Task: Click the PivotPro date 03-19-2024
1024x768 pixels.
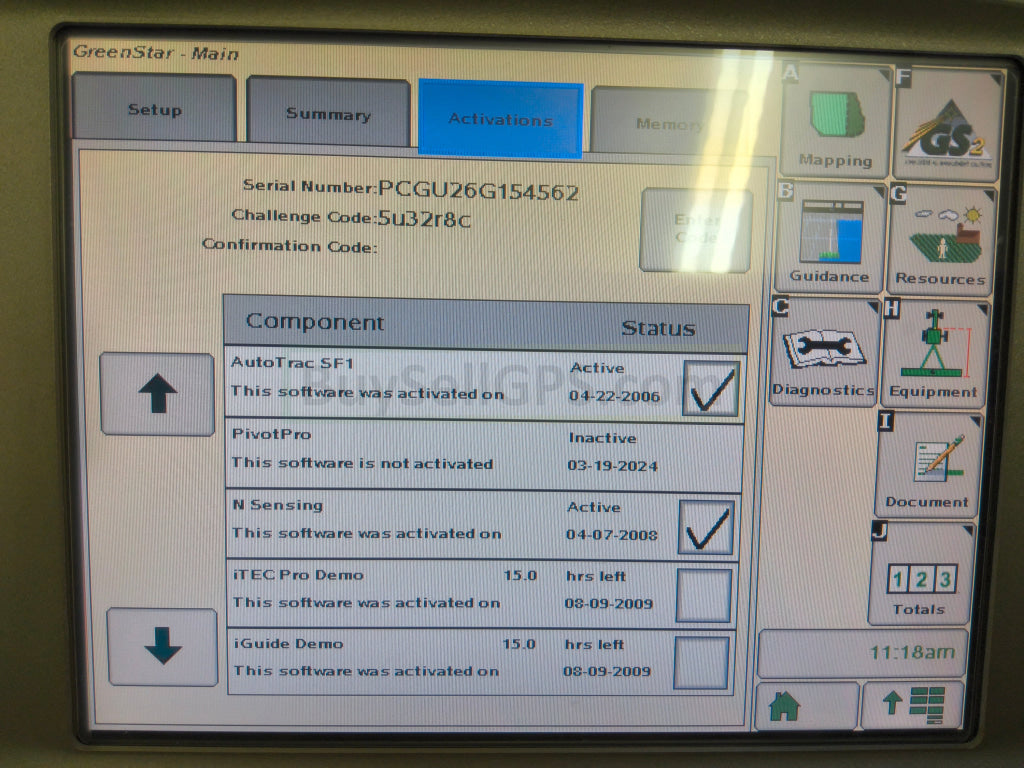Action: point(612,466)
